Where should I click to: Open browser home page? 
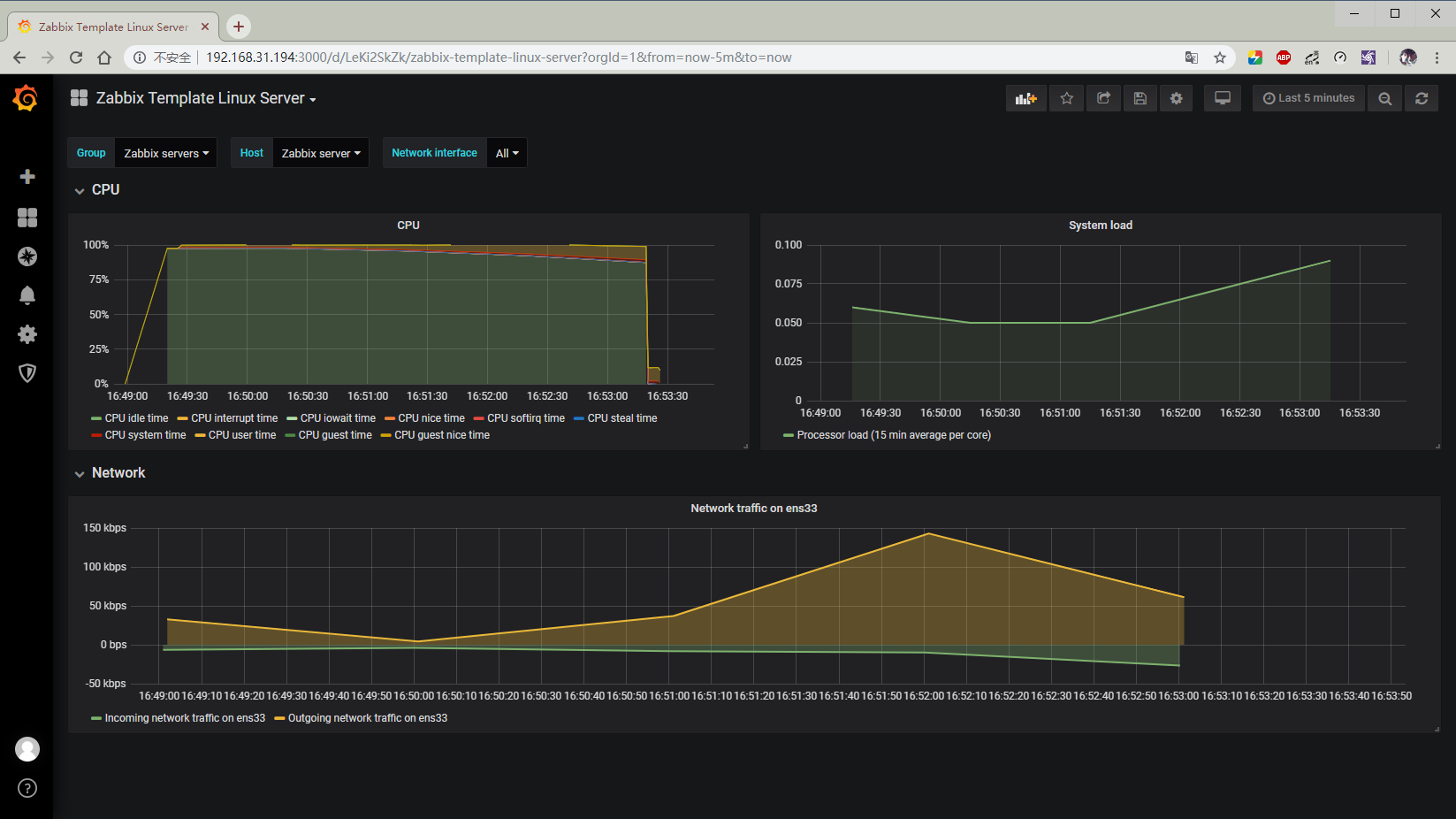(x=104, y=57)
